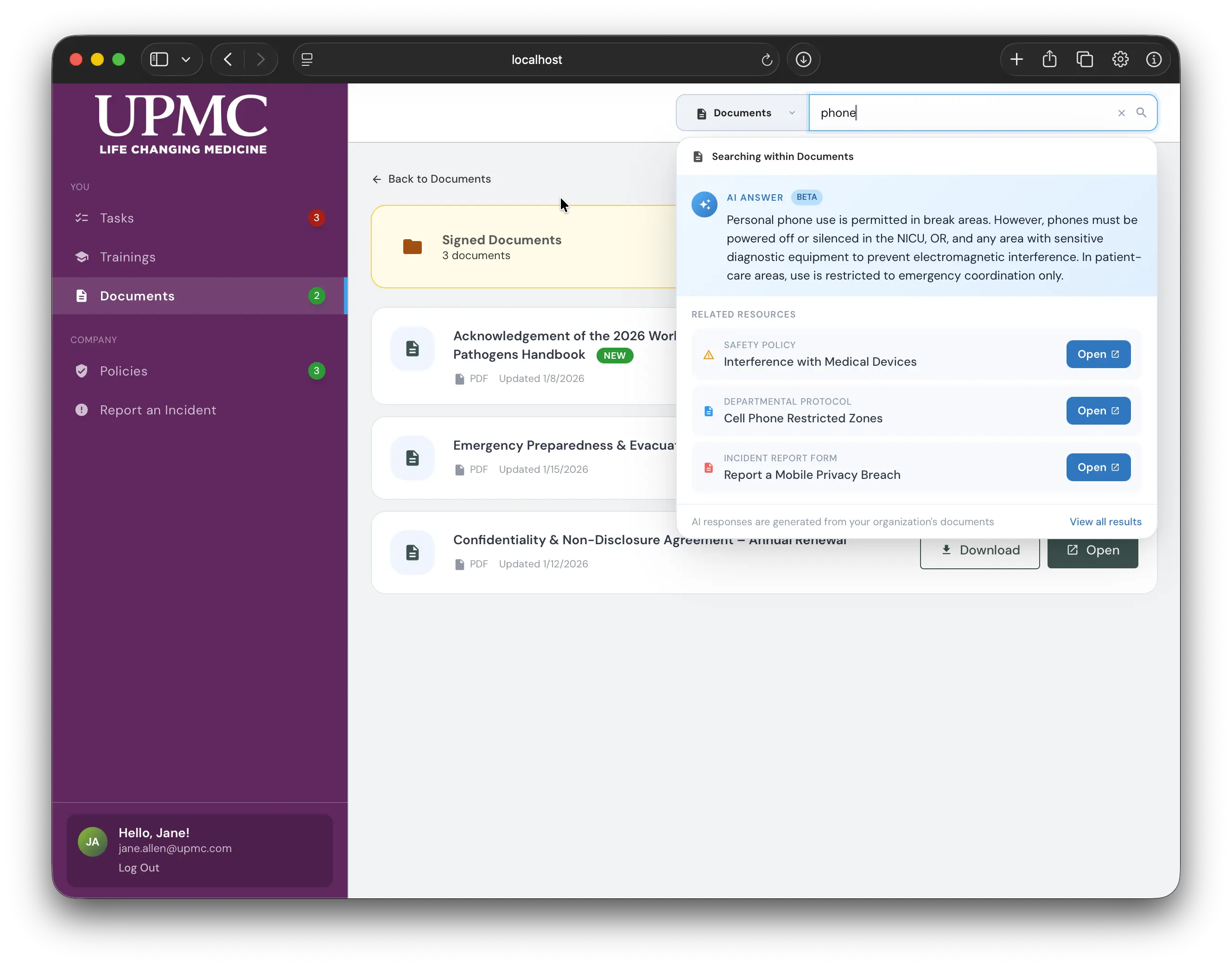
Task: Click Updated 1/12/2026 text
Action: [543, 565]
